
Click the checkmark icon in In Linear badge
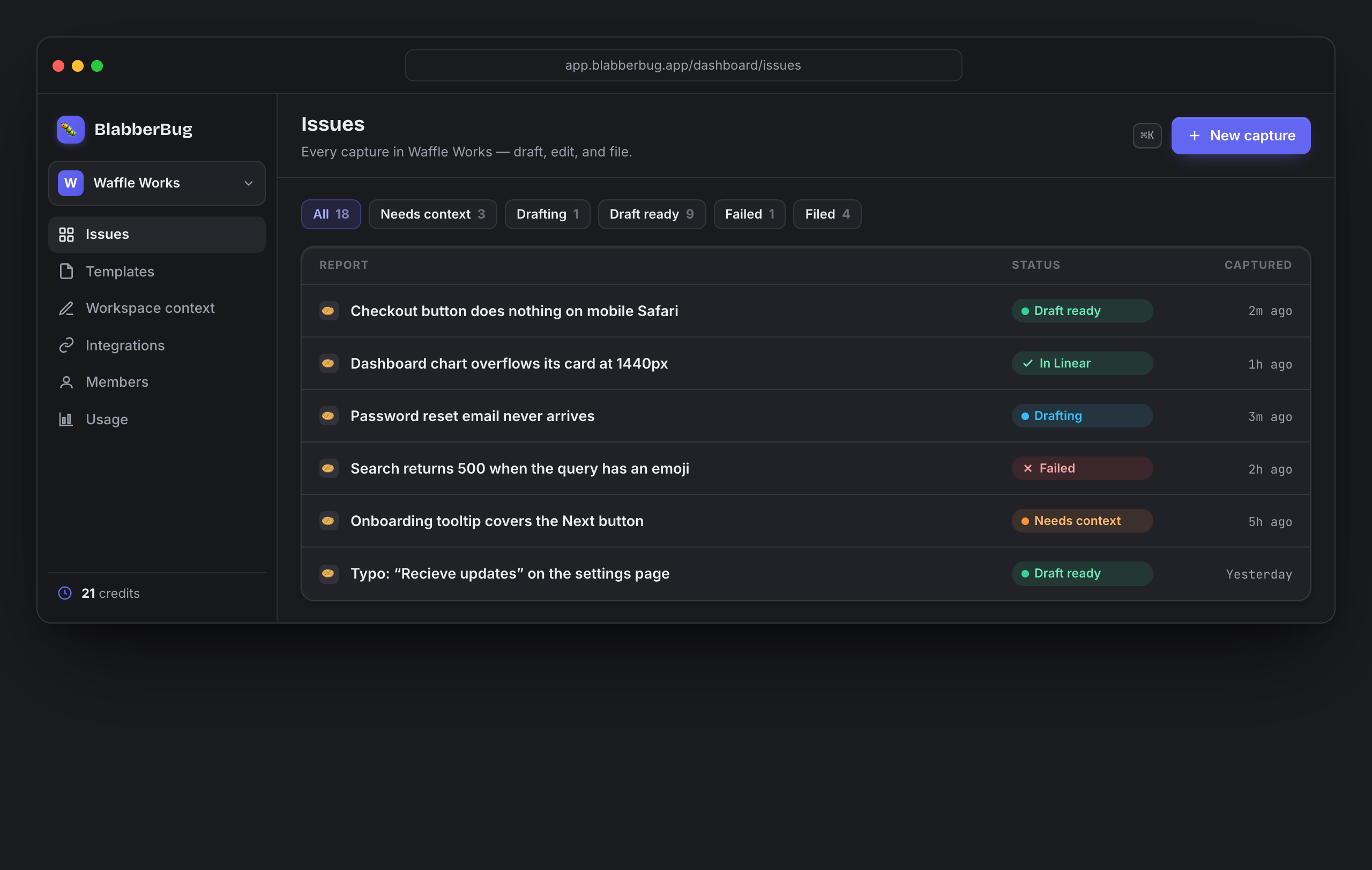pyautogui.click(x=1027, y=363)
